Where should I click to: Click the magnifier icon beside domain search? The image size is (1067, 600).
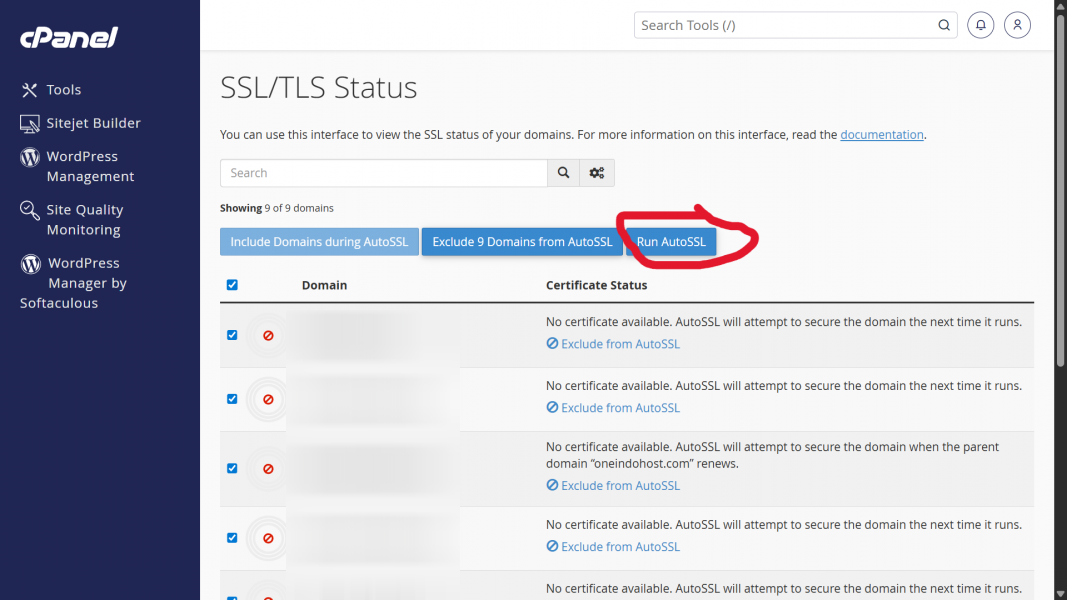(x=564, y=173)
